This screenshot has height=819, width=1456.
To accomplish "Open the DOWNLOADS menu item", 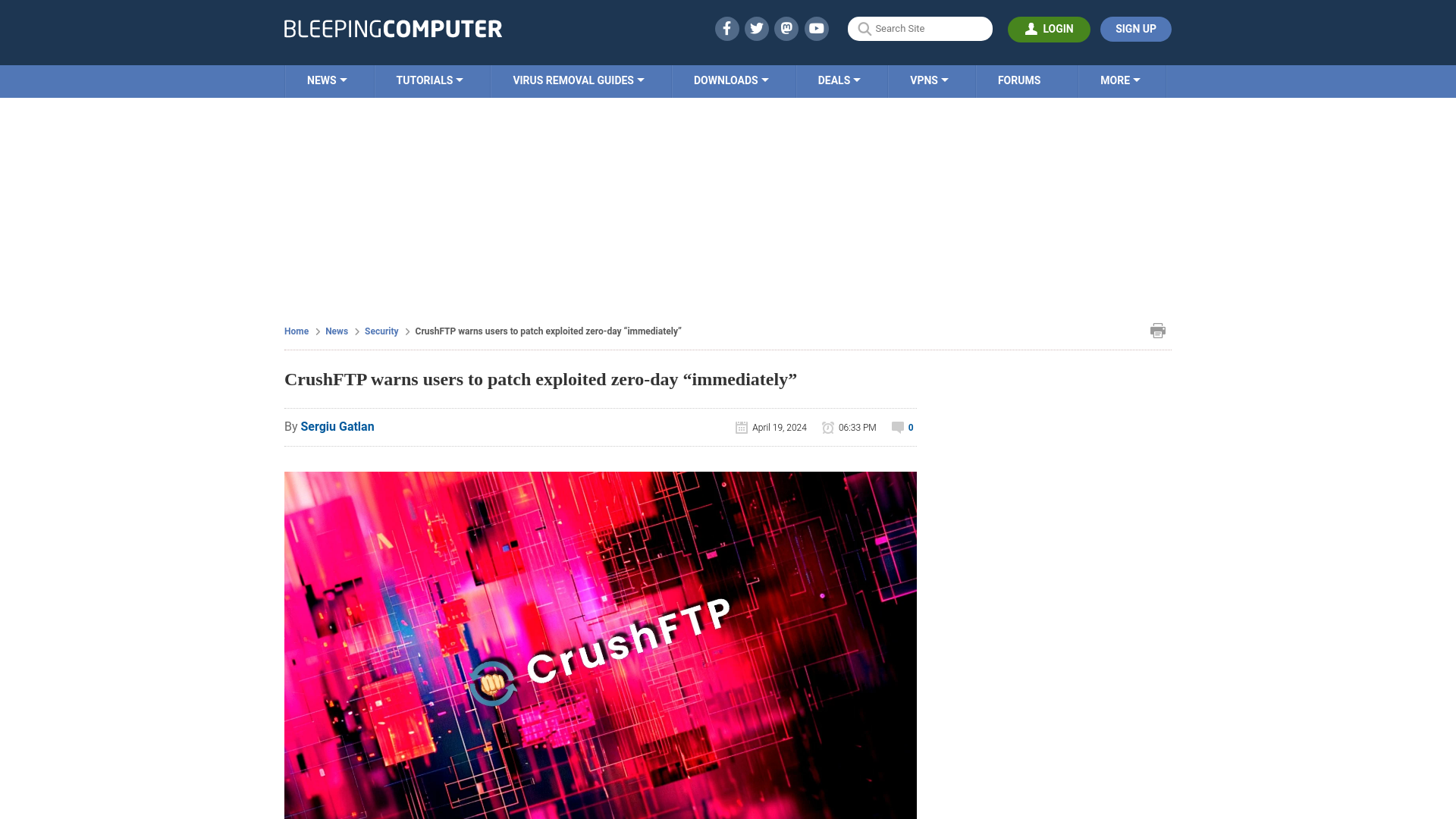I will pyautogui.click(x=730, y=80).
